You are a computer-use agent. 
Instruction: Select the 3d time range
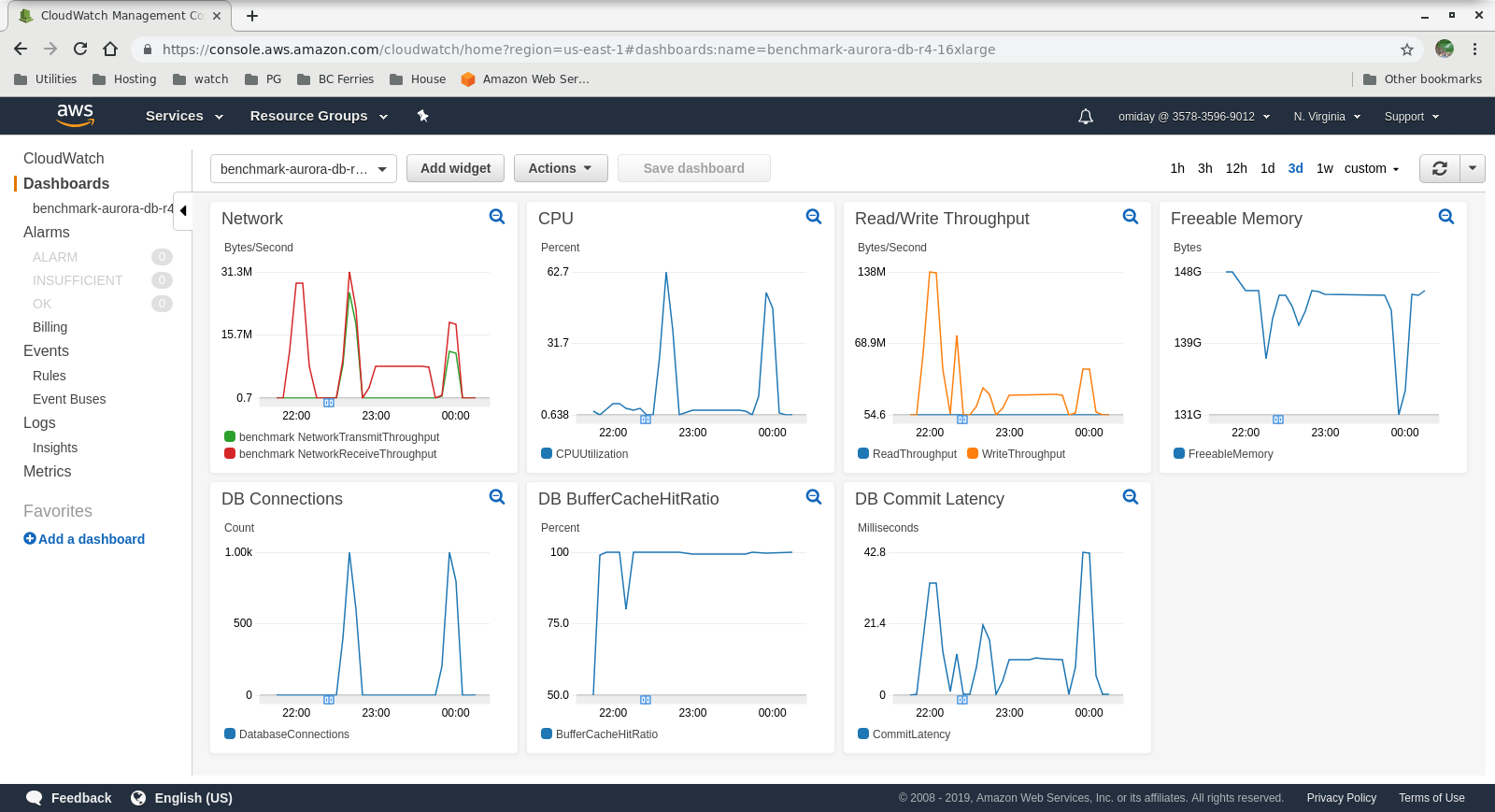coord(1295,168)
